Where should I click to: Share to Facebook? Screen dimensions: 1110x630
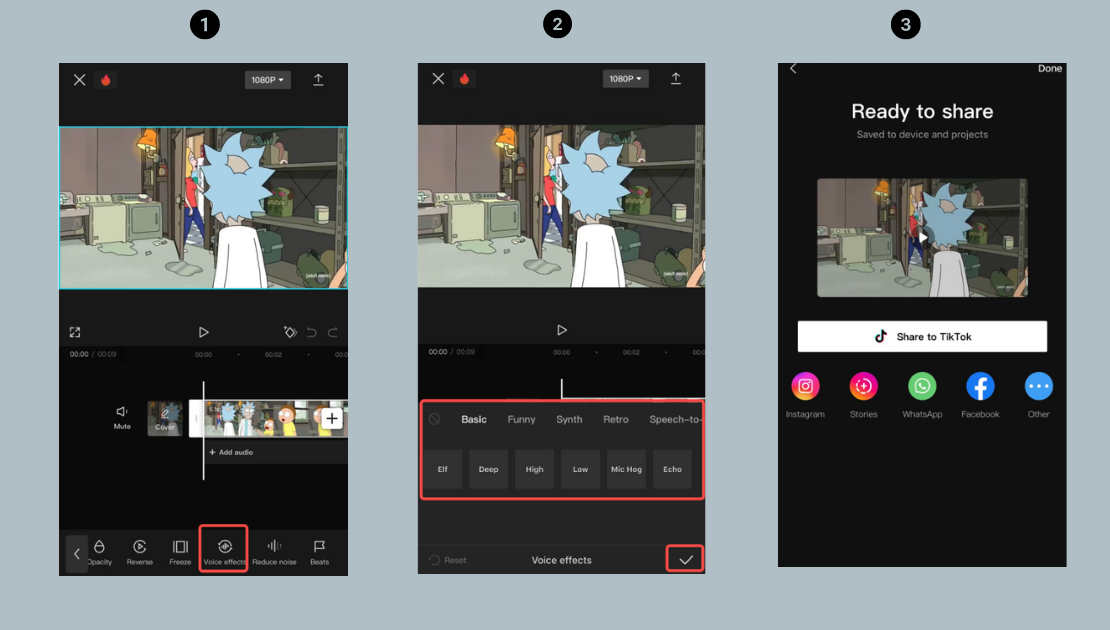(x=980, y=395)
